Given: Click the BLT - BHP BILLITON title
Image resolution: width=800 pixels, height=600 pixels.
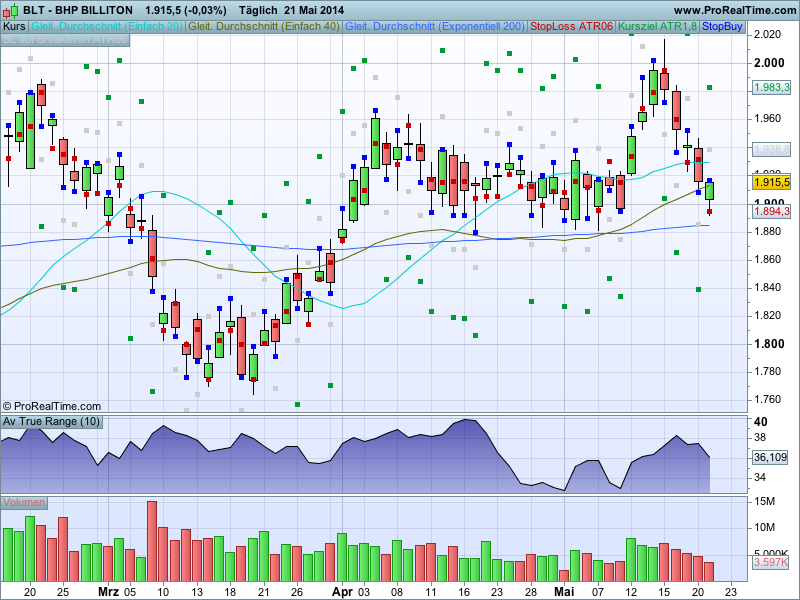Looking at the screenshot, I should [x=78, y=10].
